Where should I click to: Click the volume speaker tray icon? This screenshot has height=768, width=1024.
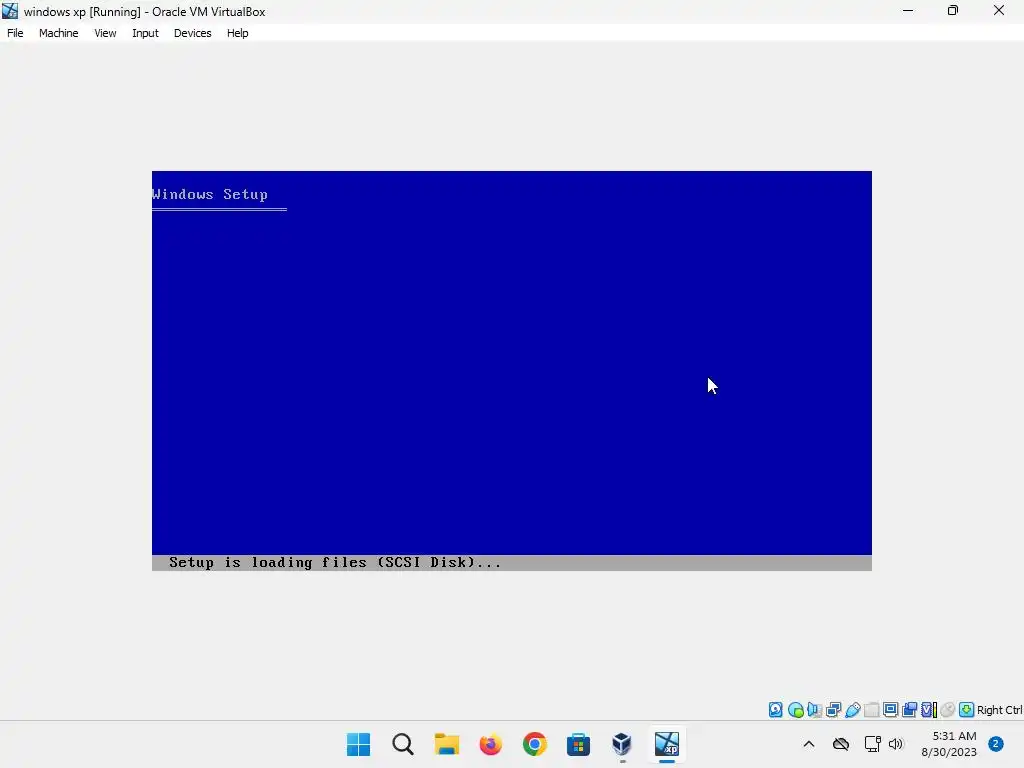pyautogui.click(x=896, y=744)
